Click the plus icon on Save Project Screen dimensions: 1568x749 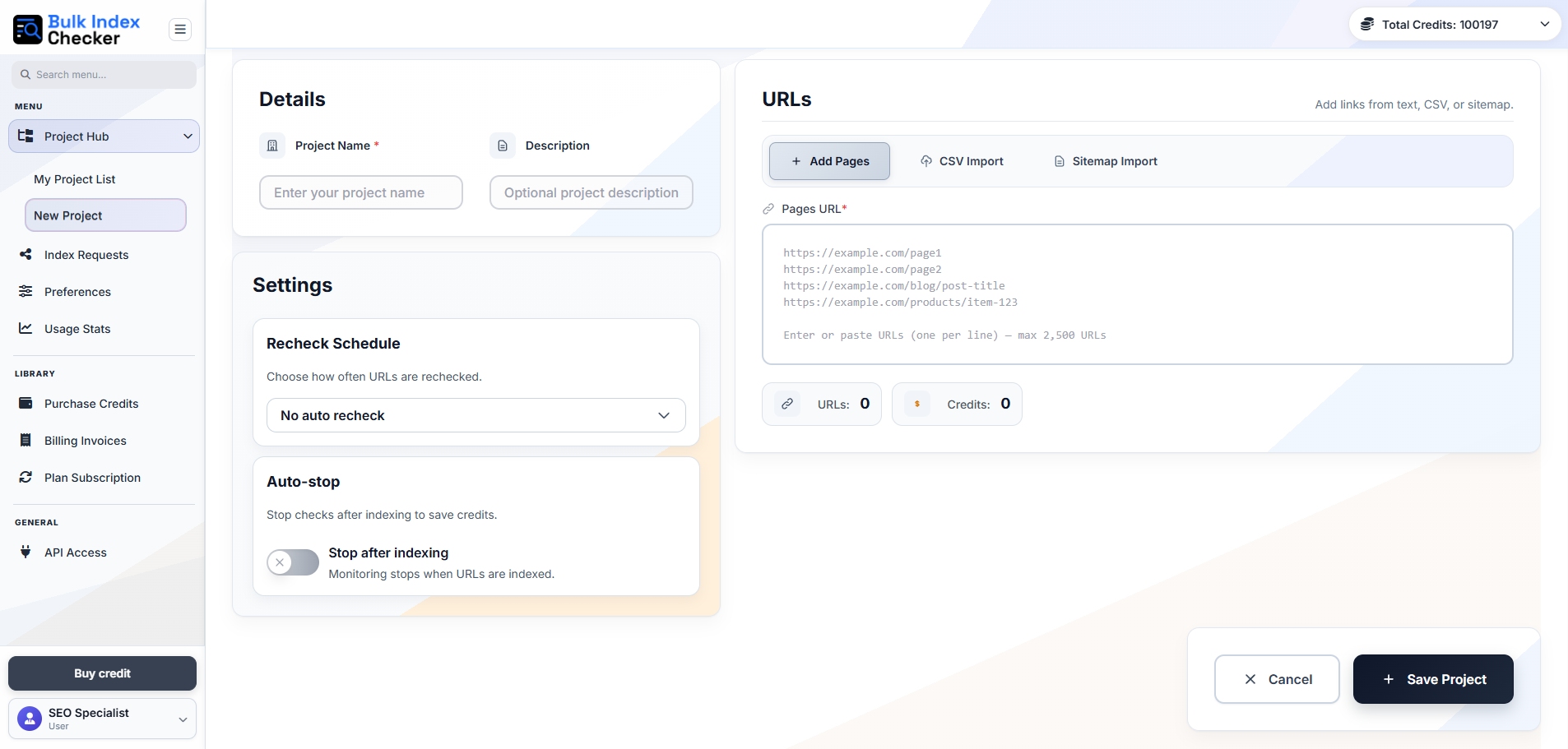(1389, 679)
